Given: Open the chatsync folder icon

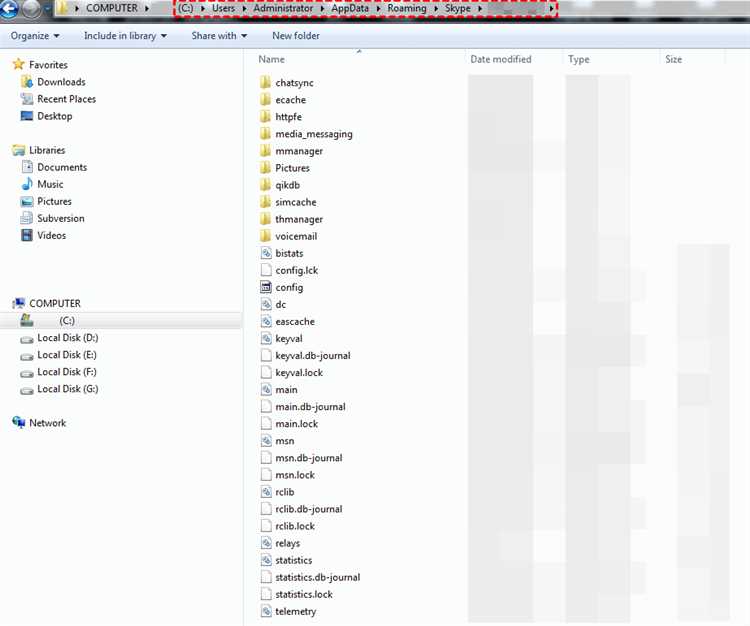Looking at the screenshot, I should click(x=265, y=82).
